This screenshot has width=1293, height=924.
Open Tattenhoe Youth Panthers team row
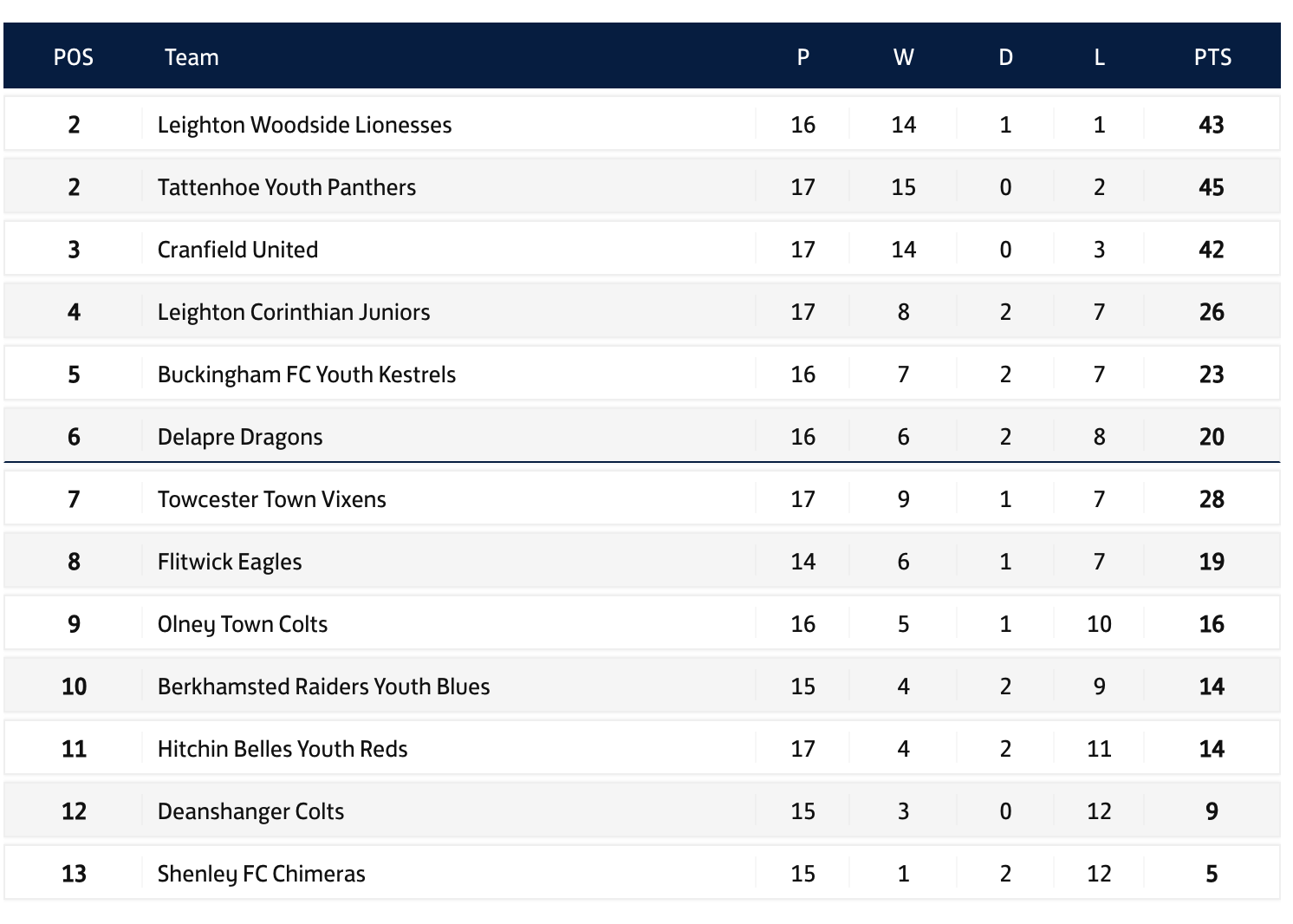(642, 187)
